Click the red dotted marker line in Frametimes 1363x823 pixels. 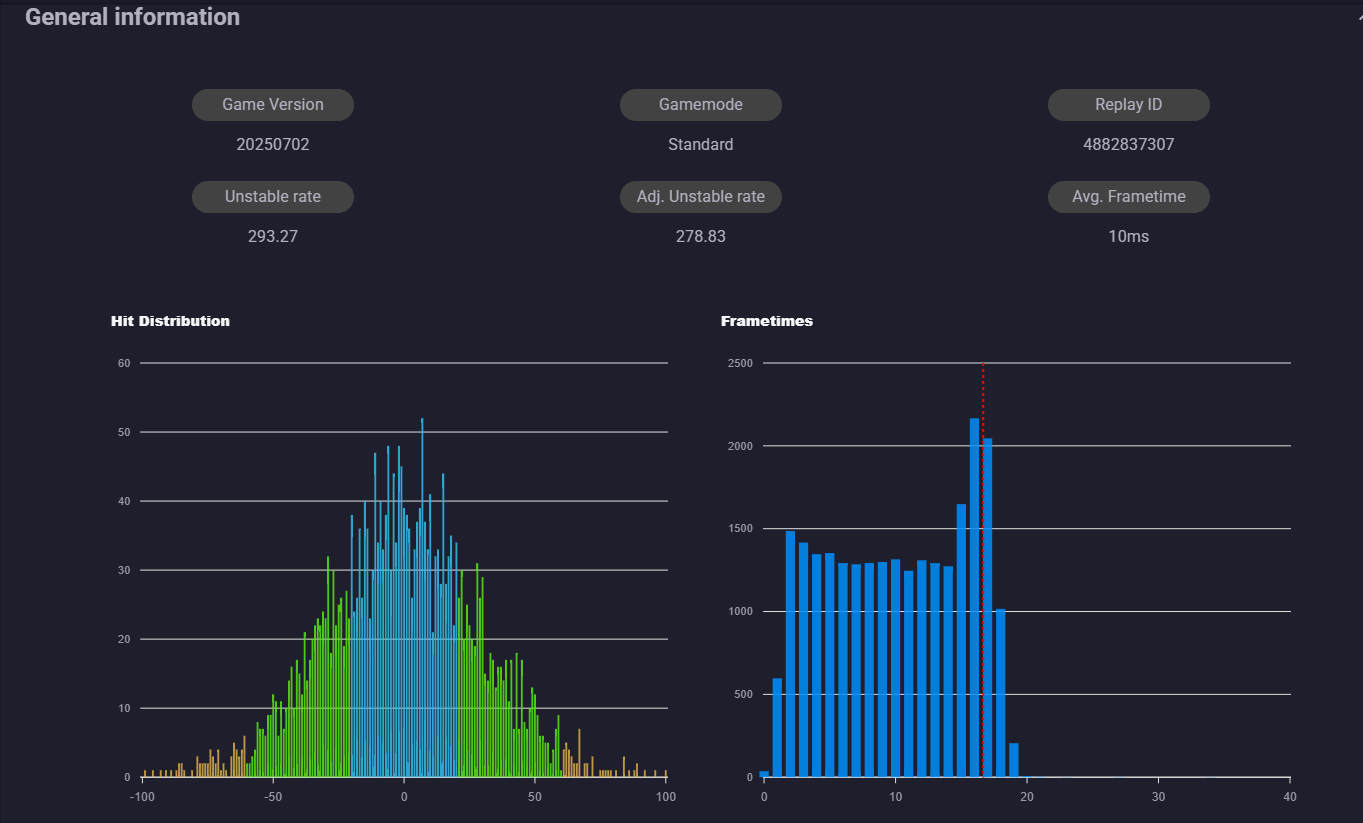(x=983, y=570)
